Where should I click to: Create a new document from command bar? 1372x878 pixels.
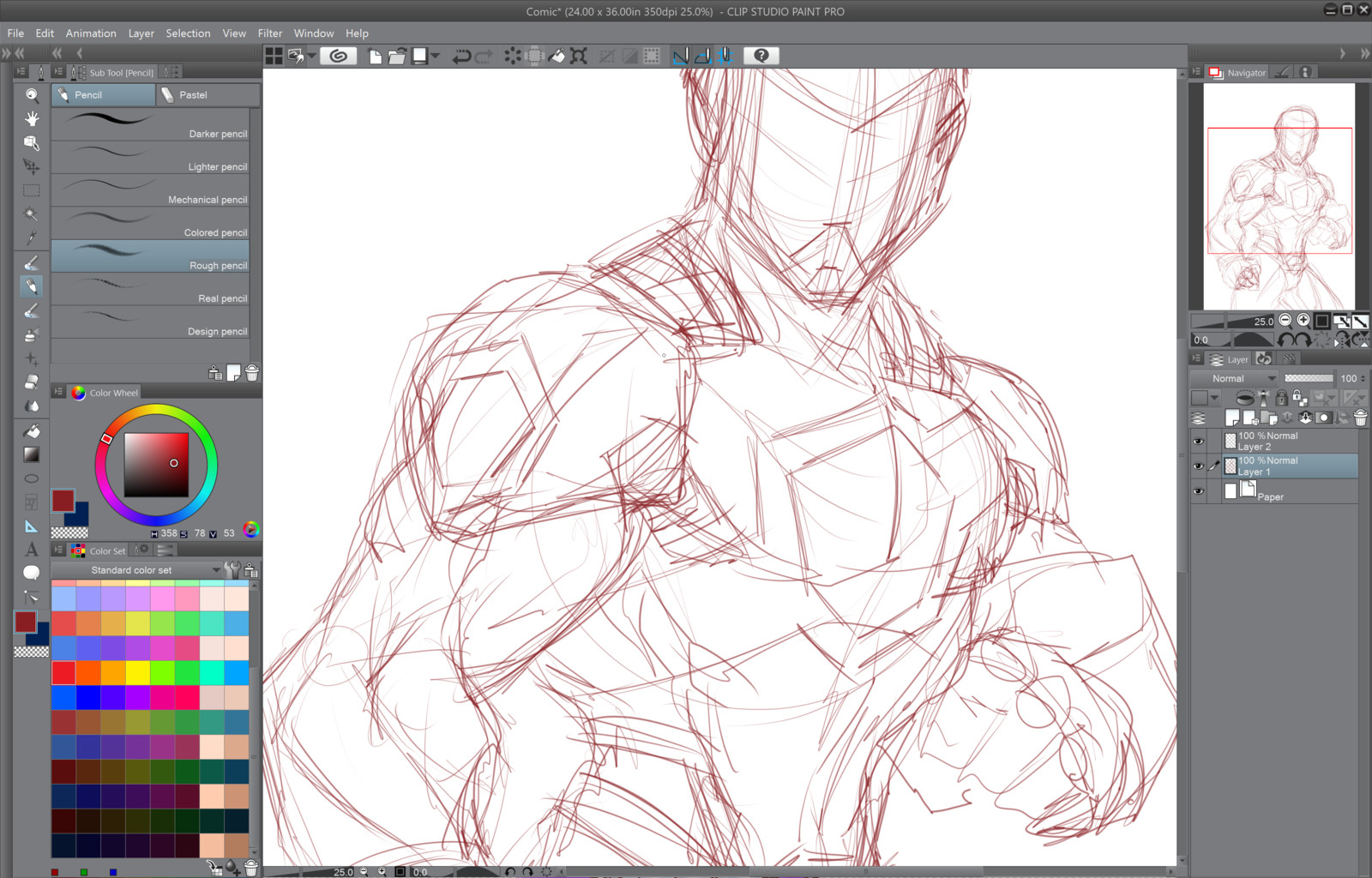[375, 57]
